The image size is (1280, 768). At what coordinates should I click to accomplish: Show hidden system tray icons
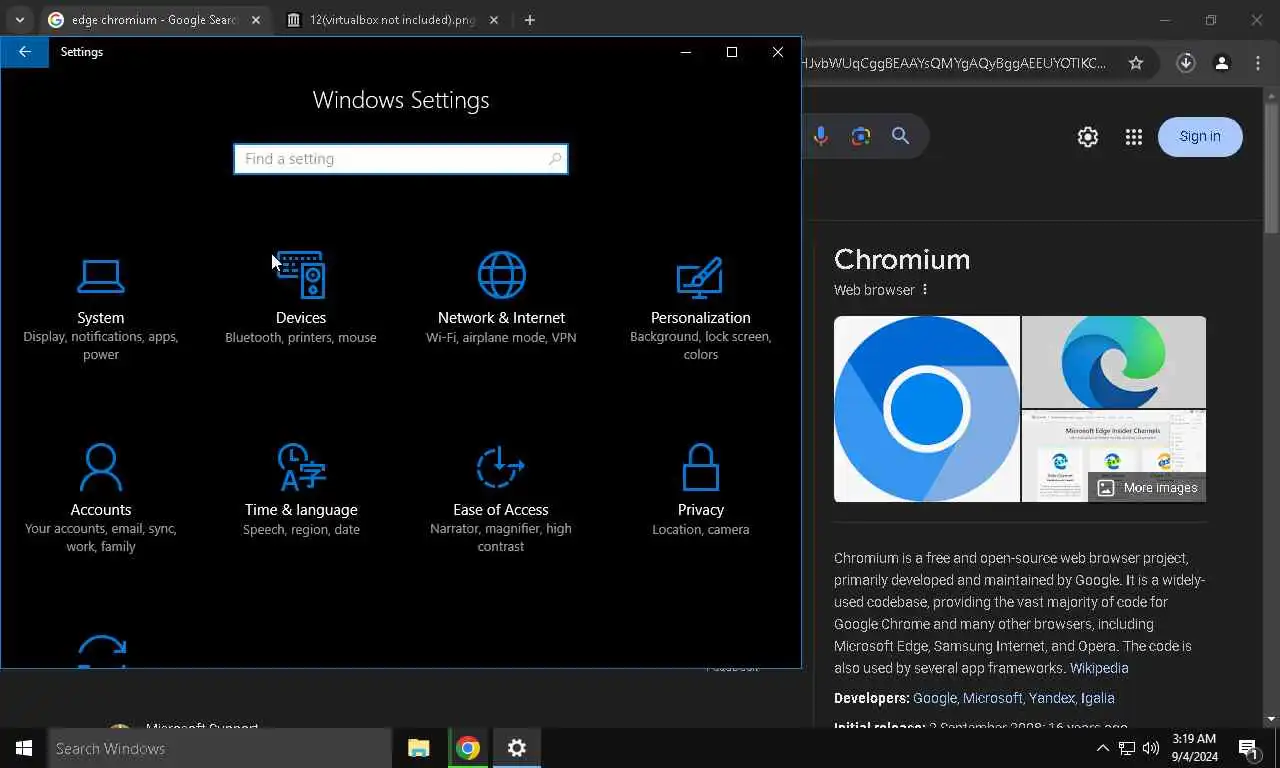[1103, 748]
